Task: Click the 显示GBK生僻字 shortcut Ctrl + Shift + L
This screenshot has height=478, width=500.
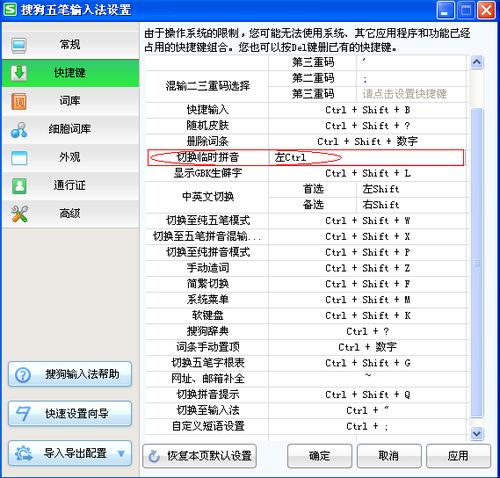Action: (367, 173)
